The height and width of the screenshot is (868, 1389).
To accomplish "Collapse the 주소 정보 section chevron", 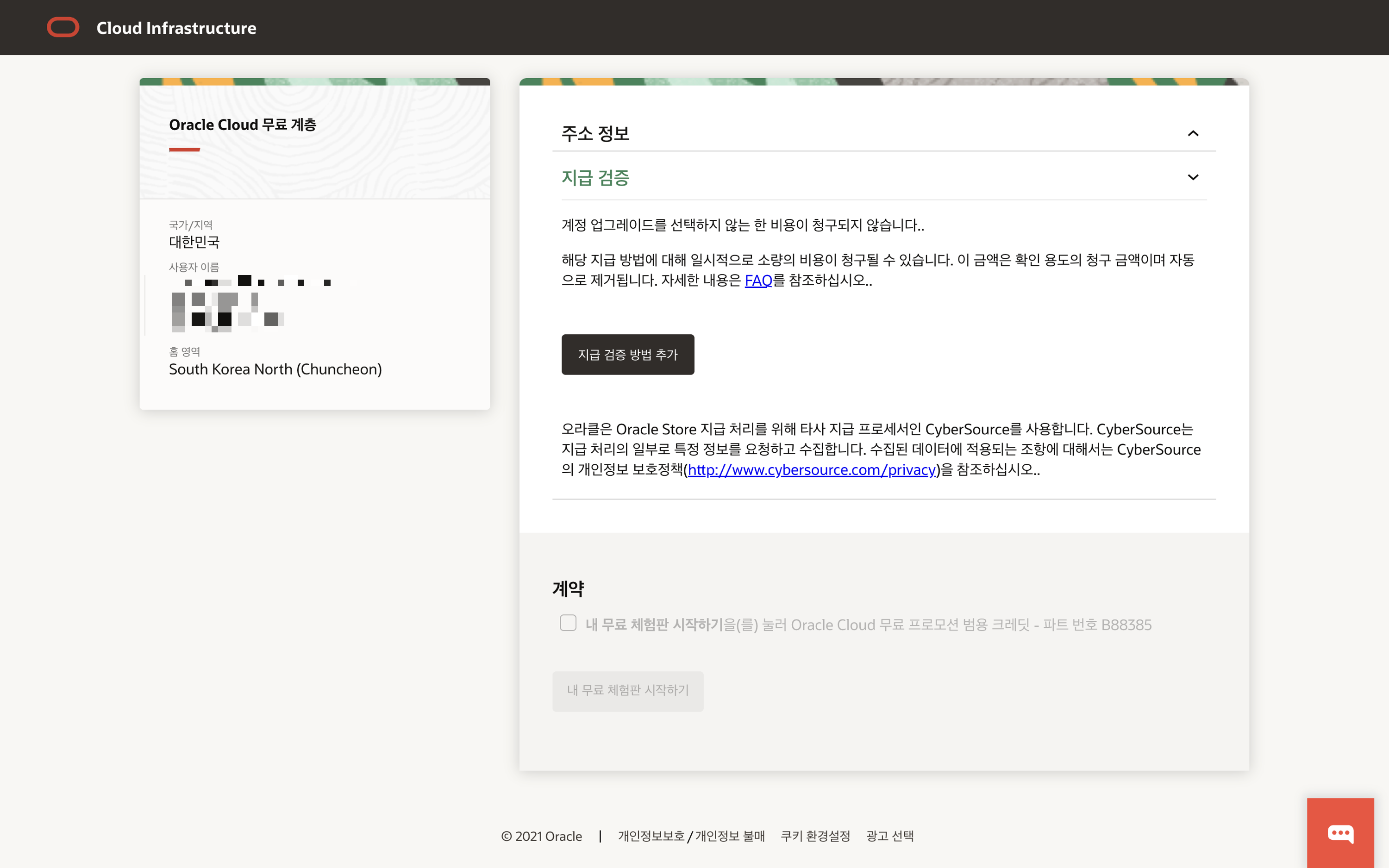I will (x=1193, y=134).
